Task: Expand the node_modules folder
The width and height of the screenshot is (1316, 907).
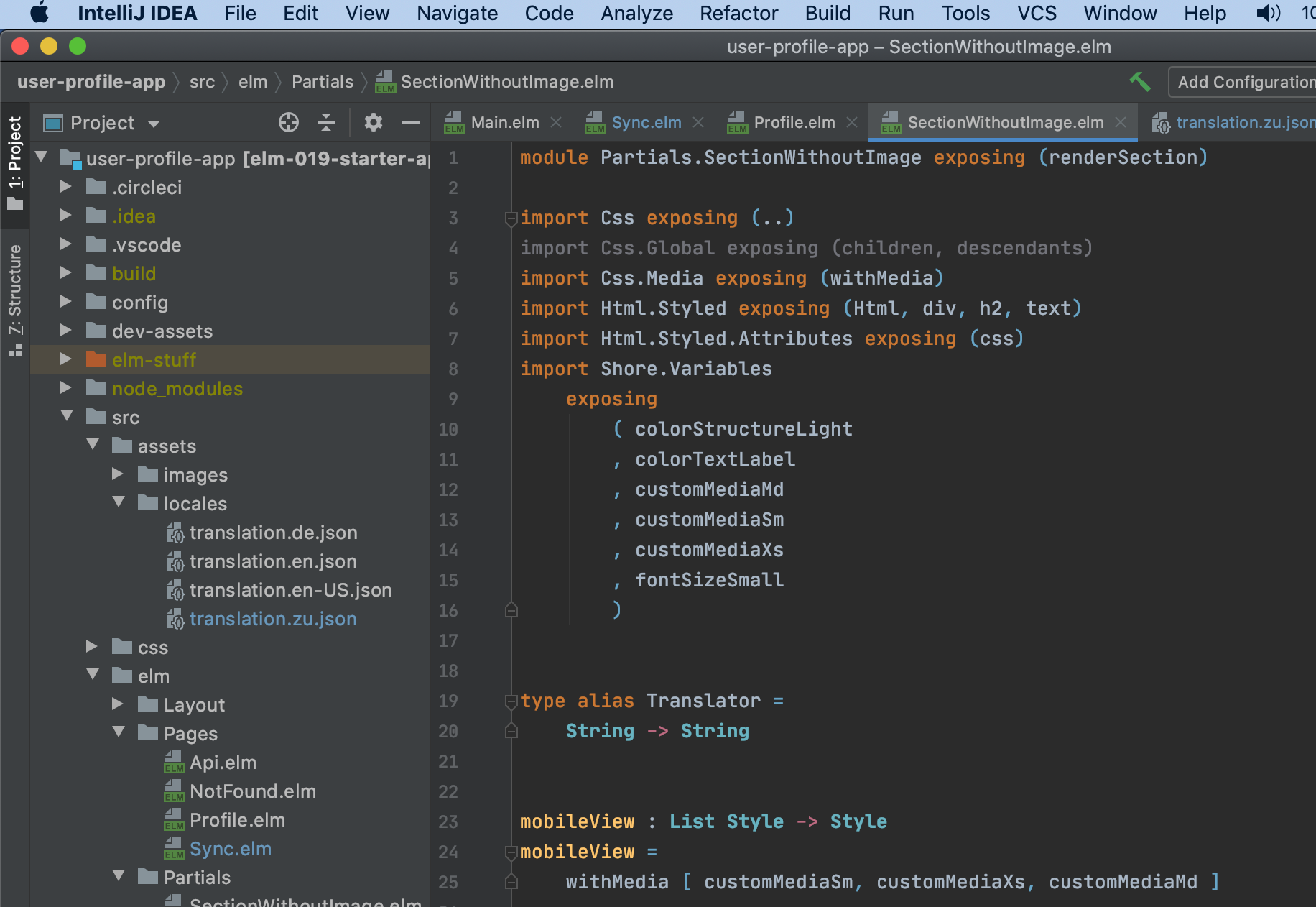Action: tap(66, 388)
